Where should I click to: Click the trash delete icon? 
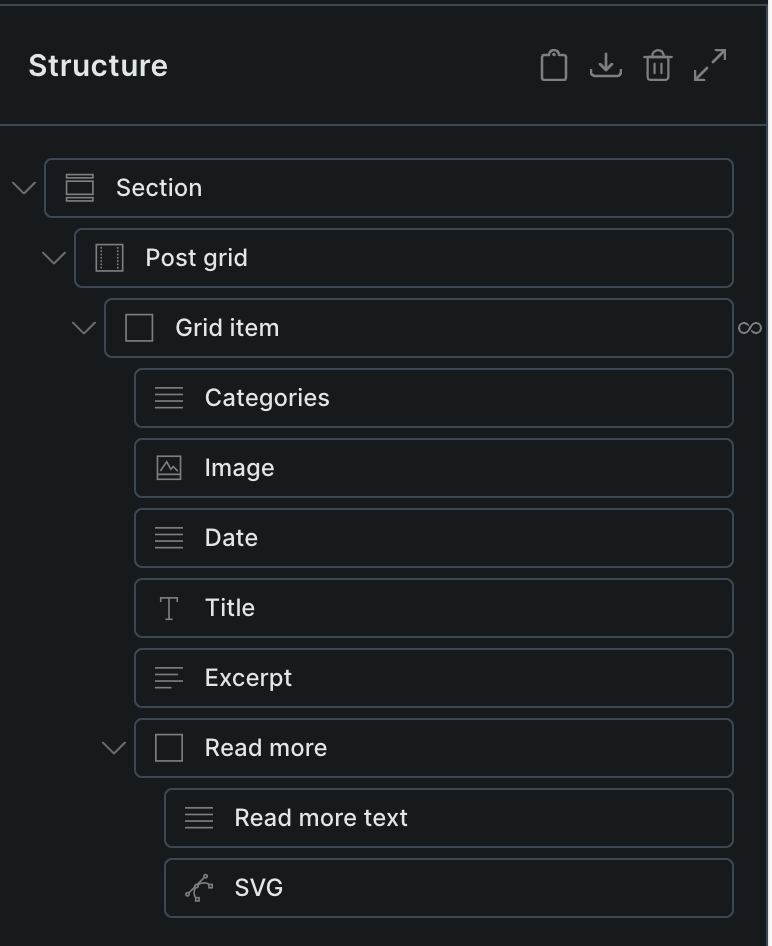pos(657,66)
